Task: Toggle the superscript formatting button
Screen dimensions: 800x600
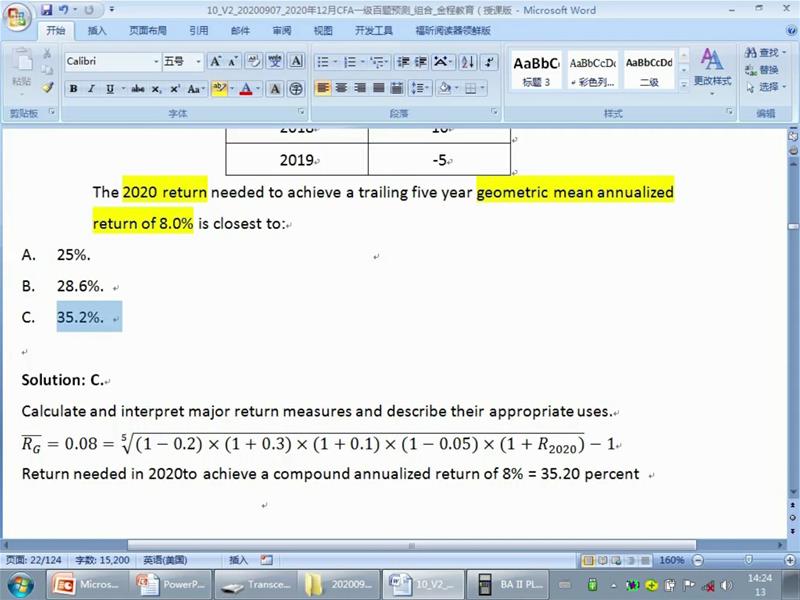Action: [175, 89]
